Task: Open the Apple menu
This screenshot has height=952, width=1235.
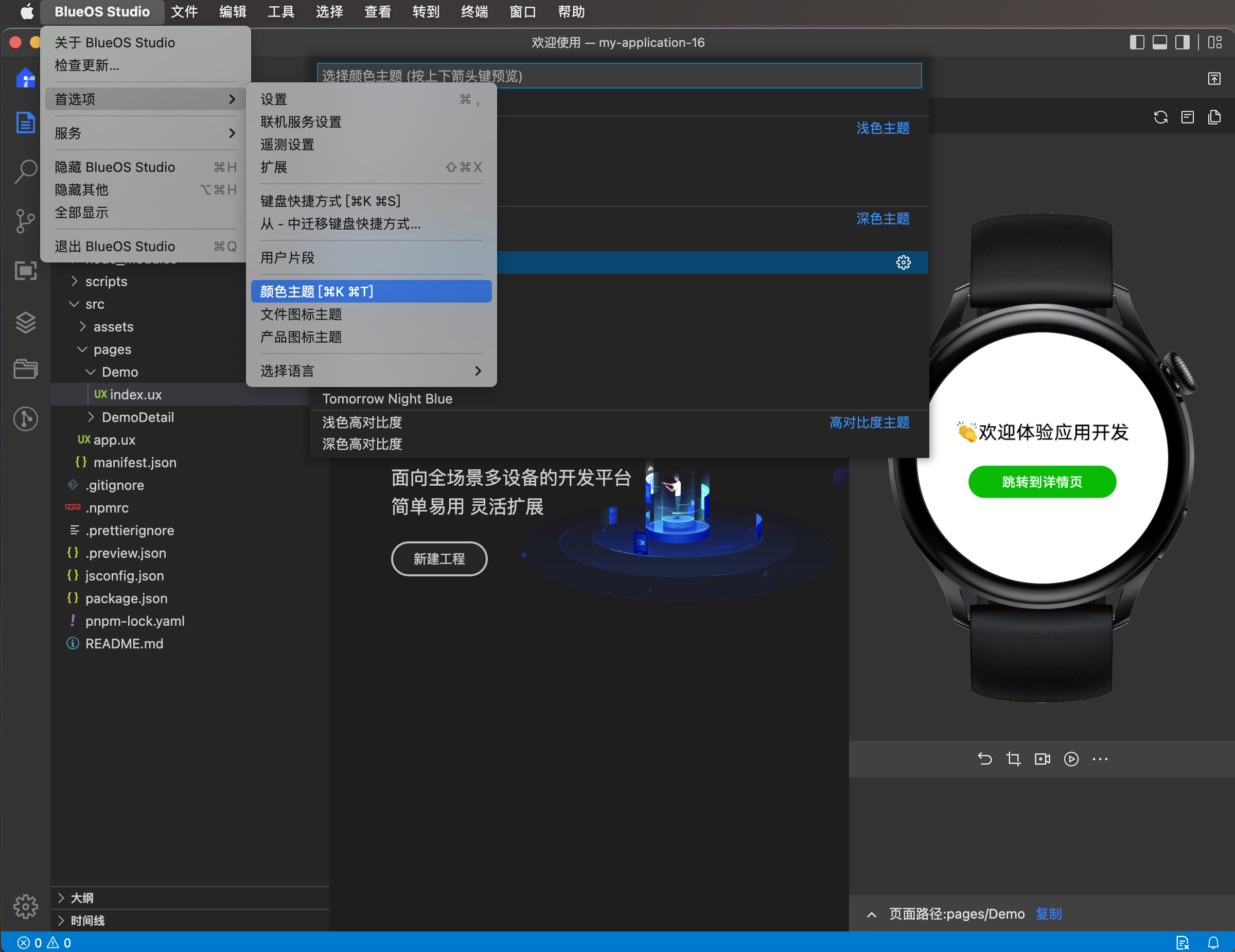Action: coord(27,12)
